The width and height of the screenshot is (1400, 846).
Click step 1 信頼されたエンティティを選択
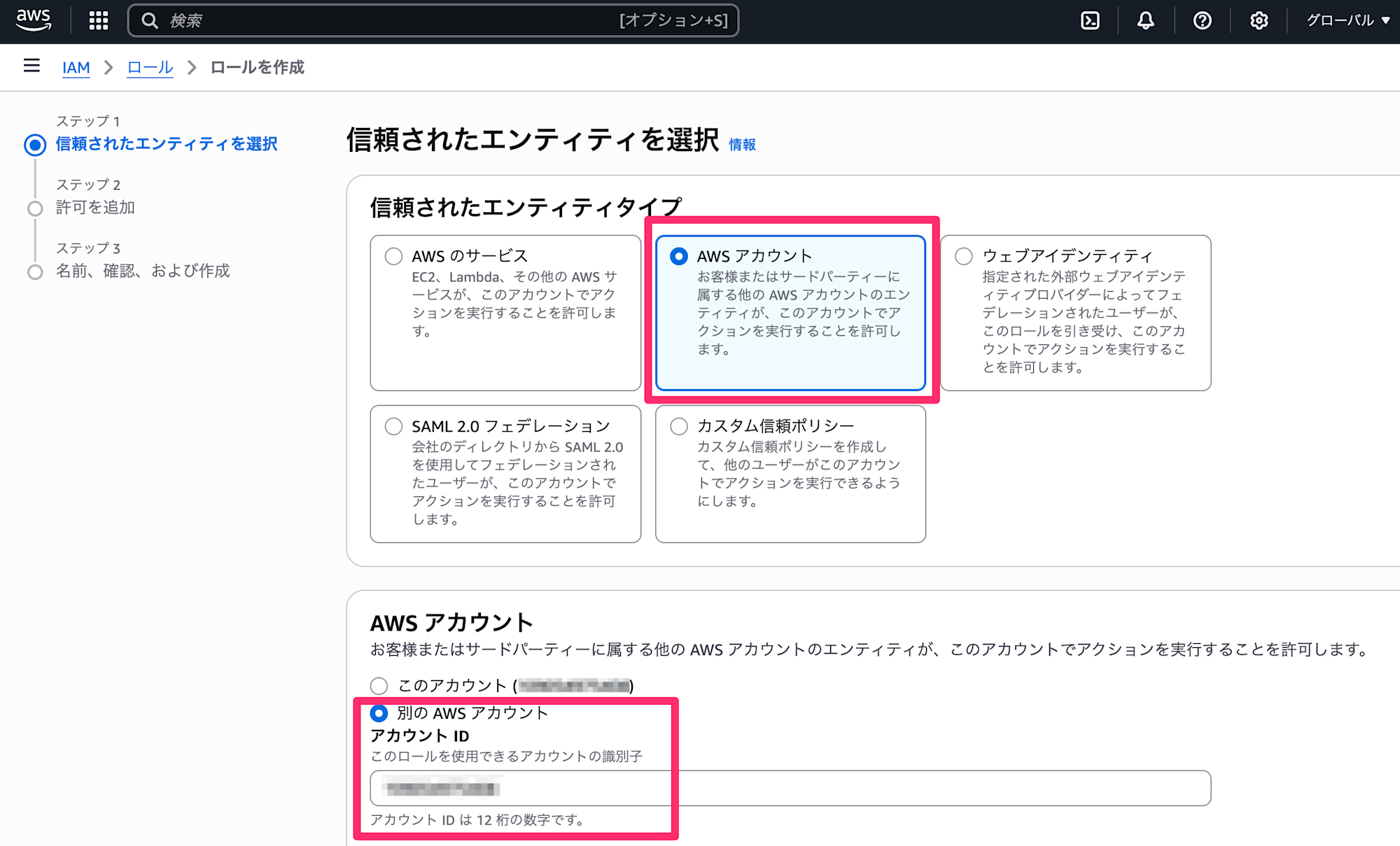click(x=167, y=143)
